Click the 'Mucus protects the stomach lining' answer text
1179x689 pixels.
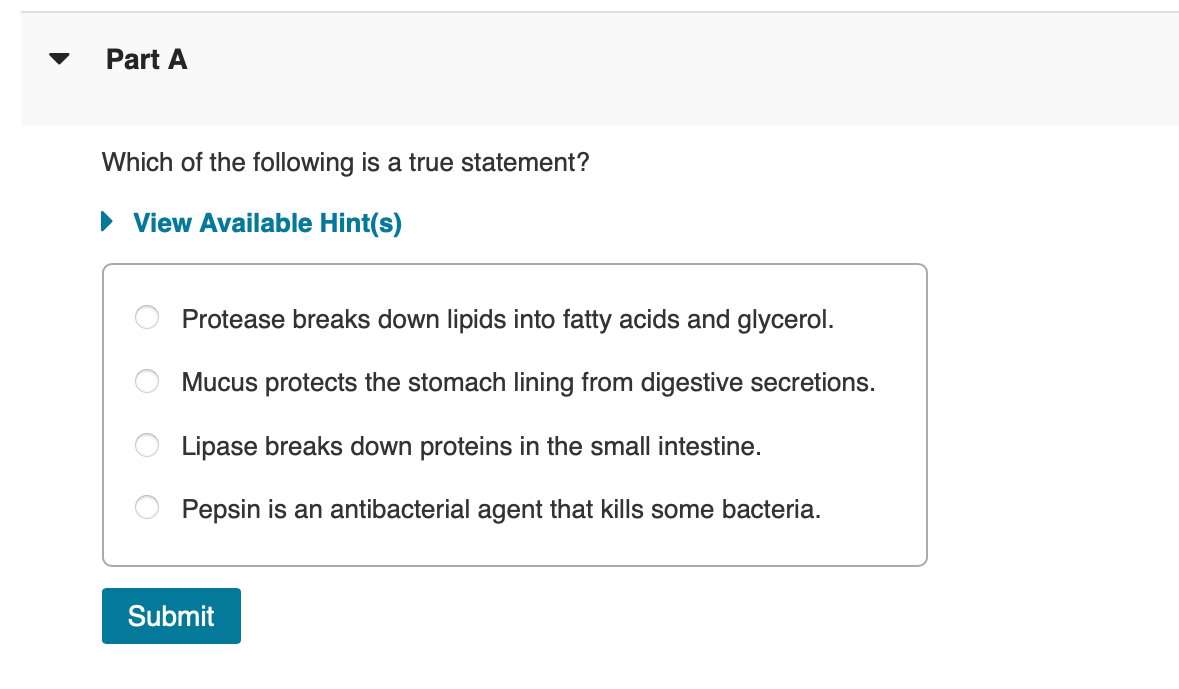click(529, 383)
